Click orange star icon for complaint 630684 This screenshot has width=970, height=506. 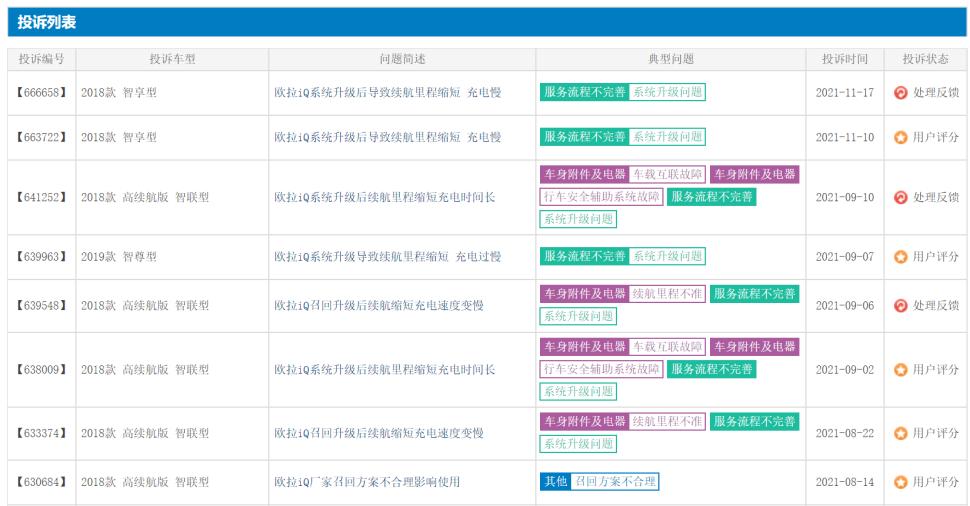click(x=900, y=482)
